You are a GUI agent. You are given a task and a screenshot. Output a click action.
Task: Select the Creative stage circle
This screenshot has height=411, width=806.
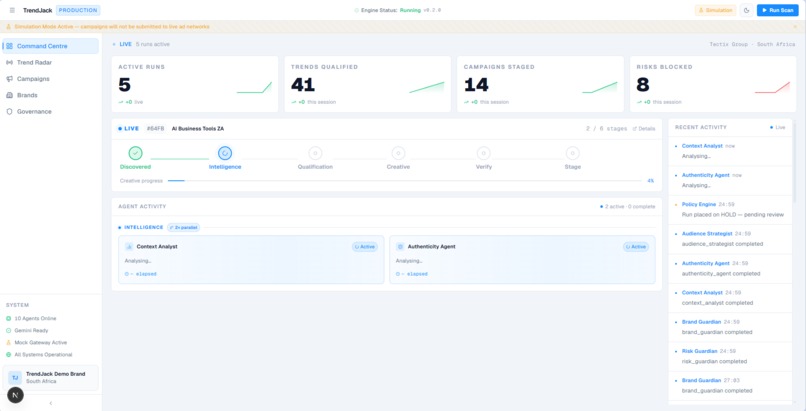click(x=398, y=153)
